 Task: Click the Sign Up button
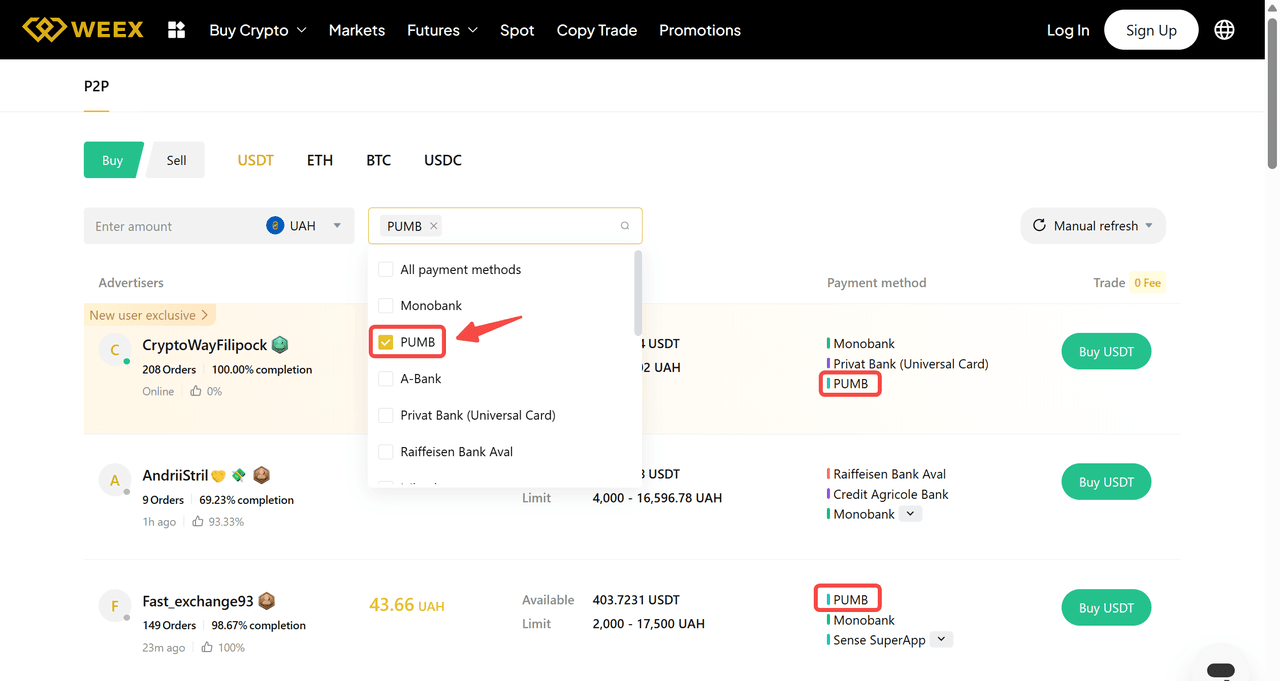[1151, 30]
